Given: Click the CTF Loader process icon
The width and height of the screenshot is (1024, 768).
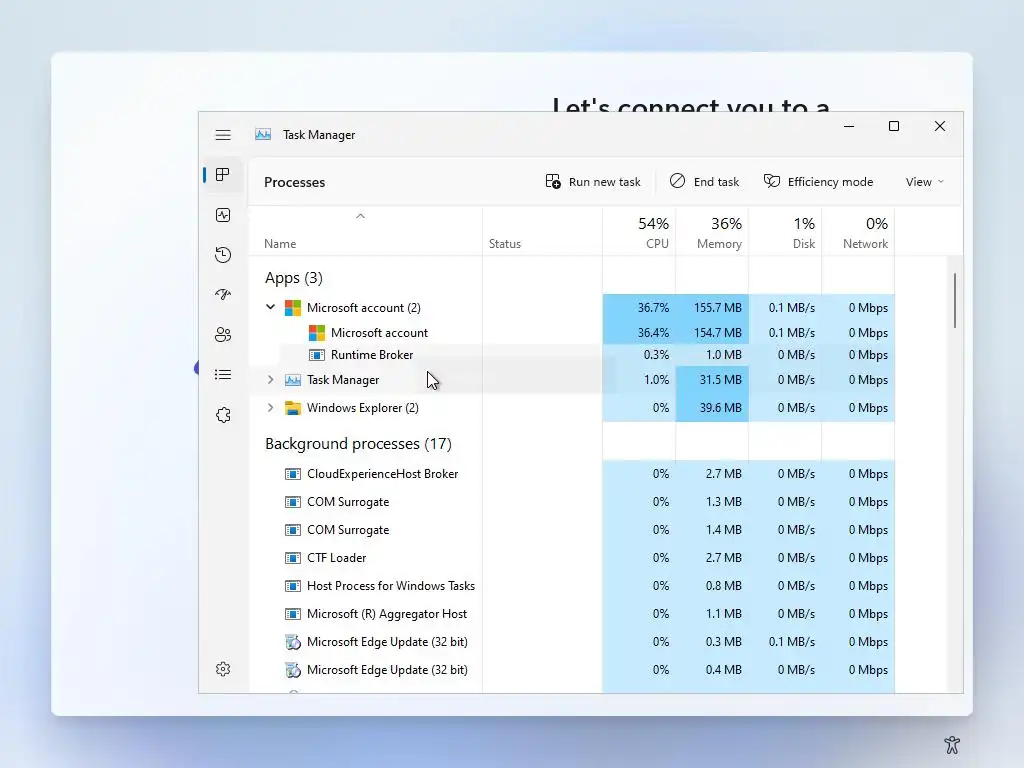Looking at the screenshot, I should click(x=293, y=558).
